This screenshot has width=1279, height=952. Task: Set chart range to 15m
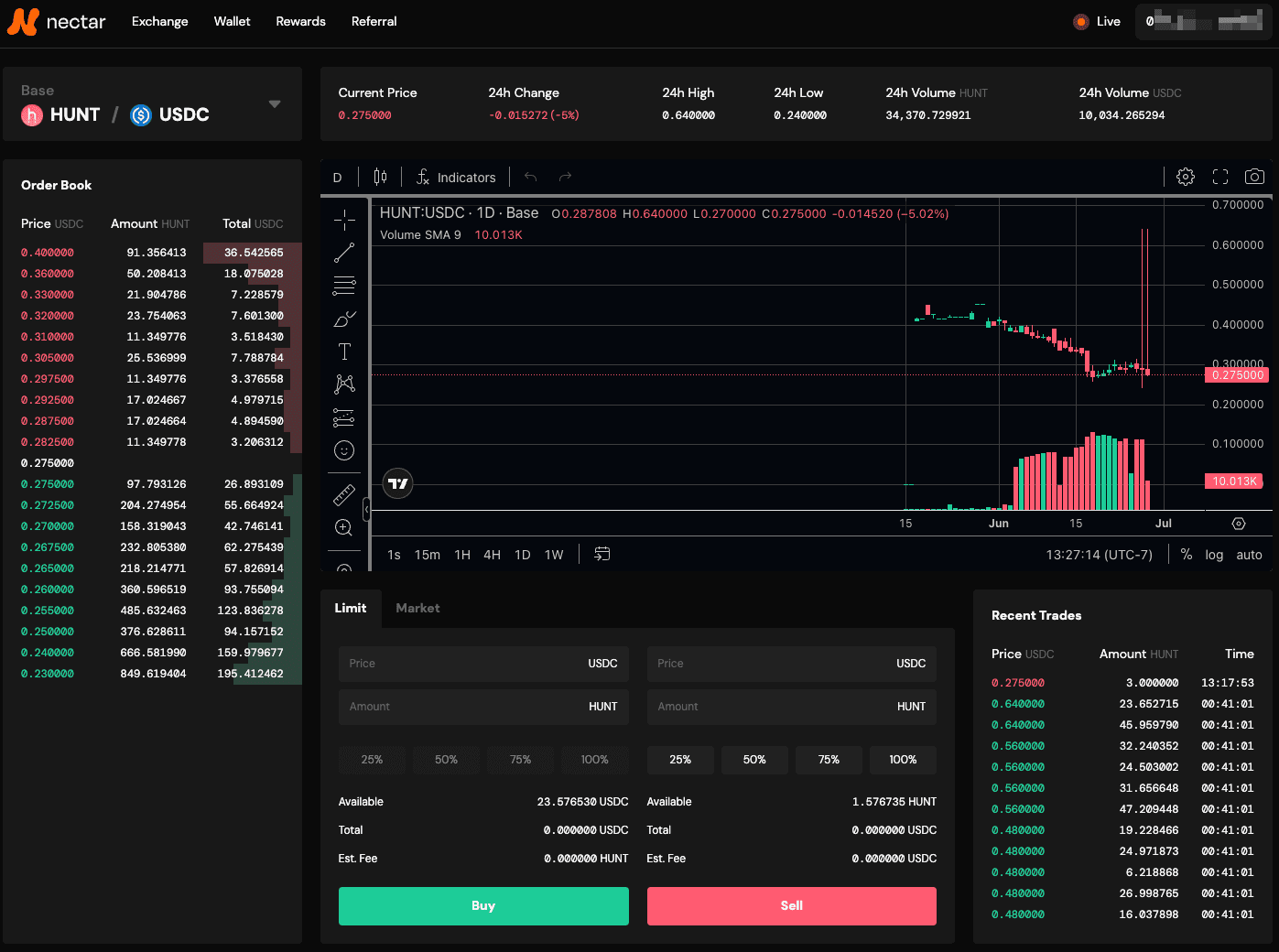(x=427, y=555)
